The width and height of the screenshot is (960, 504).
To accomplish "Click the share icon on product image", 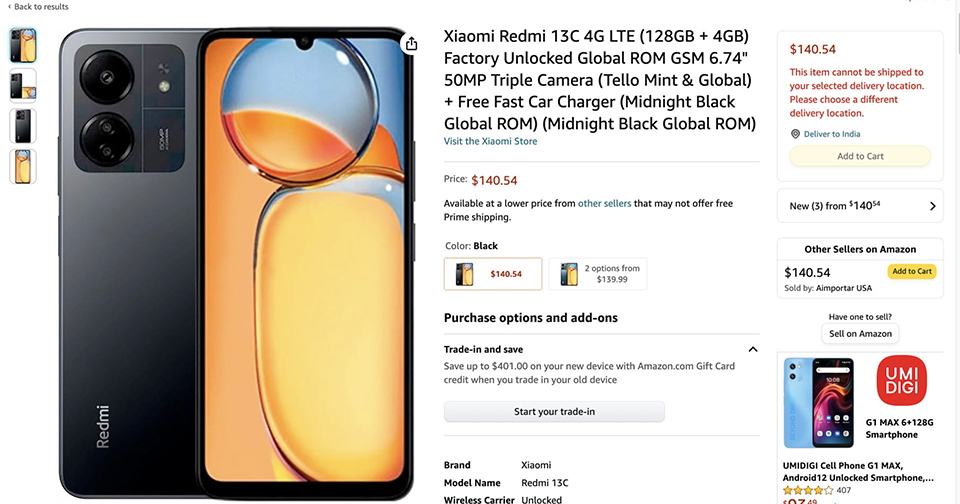I will pyautogui.click(x=411, y=44).
